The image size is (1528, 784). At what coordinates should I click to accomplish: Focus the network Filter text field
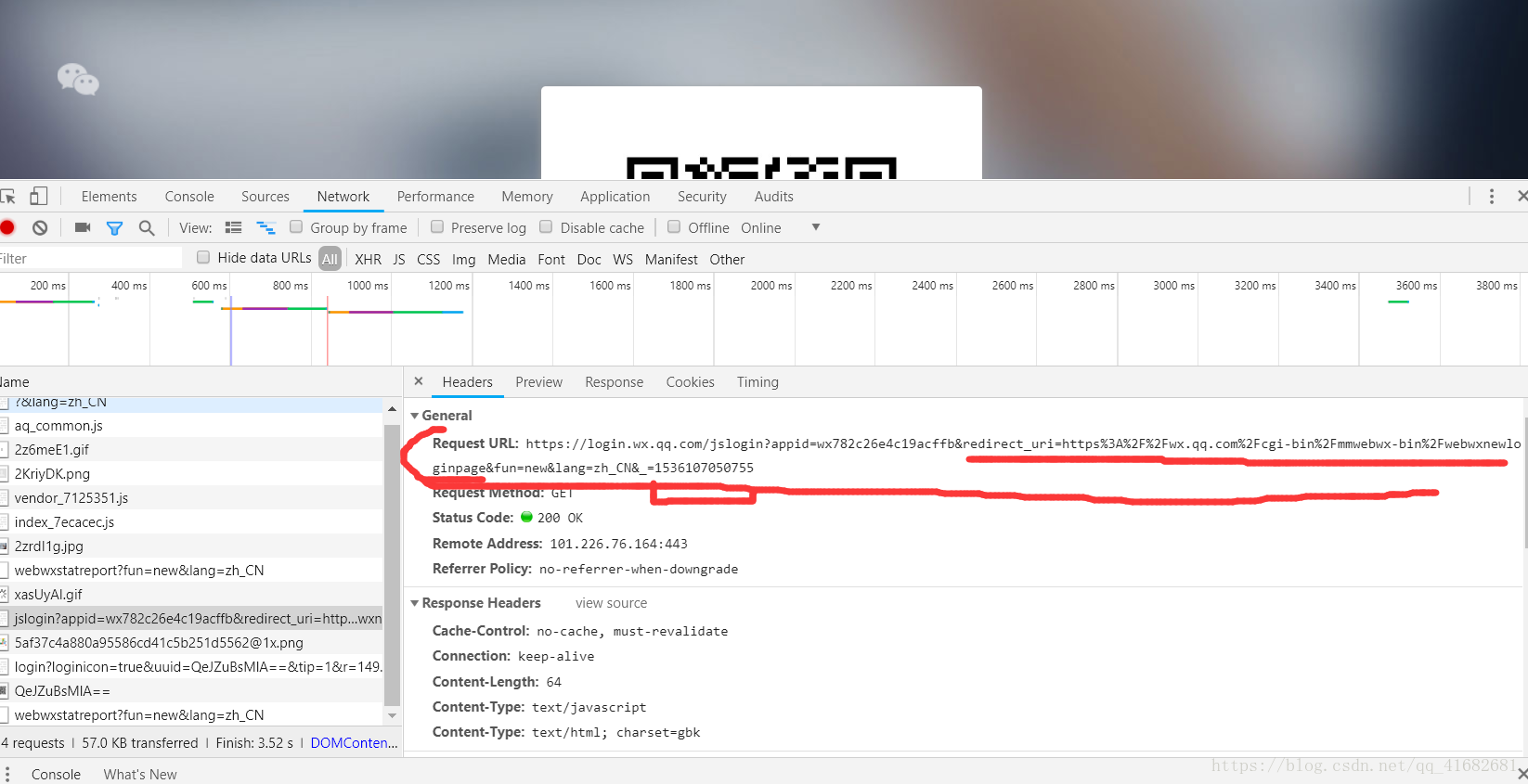(x=91, y=258)
